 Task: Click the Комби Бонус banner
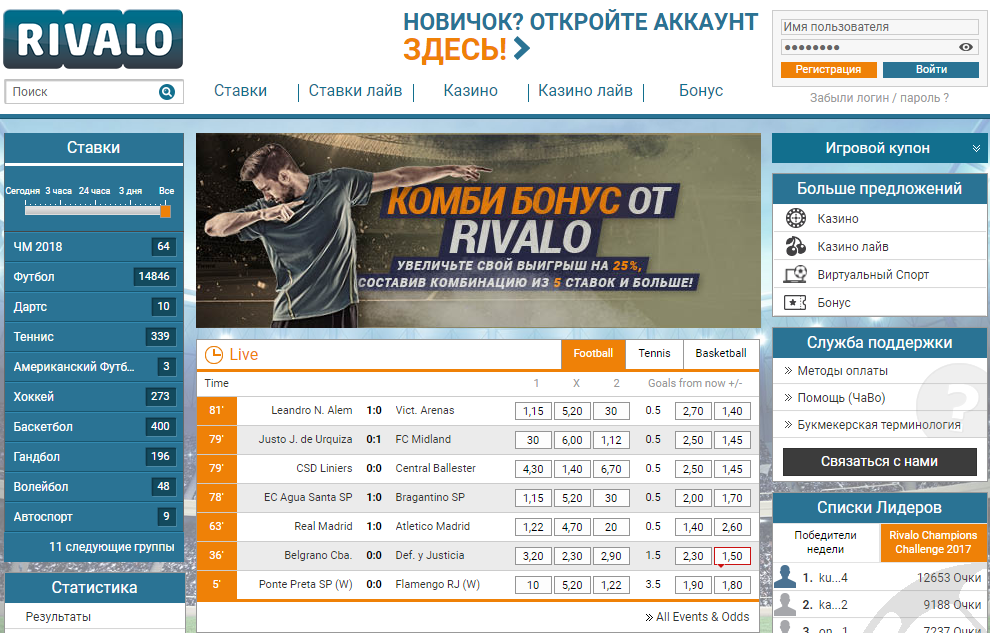click(x=478, y=230)
